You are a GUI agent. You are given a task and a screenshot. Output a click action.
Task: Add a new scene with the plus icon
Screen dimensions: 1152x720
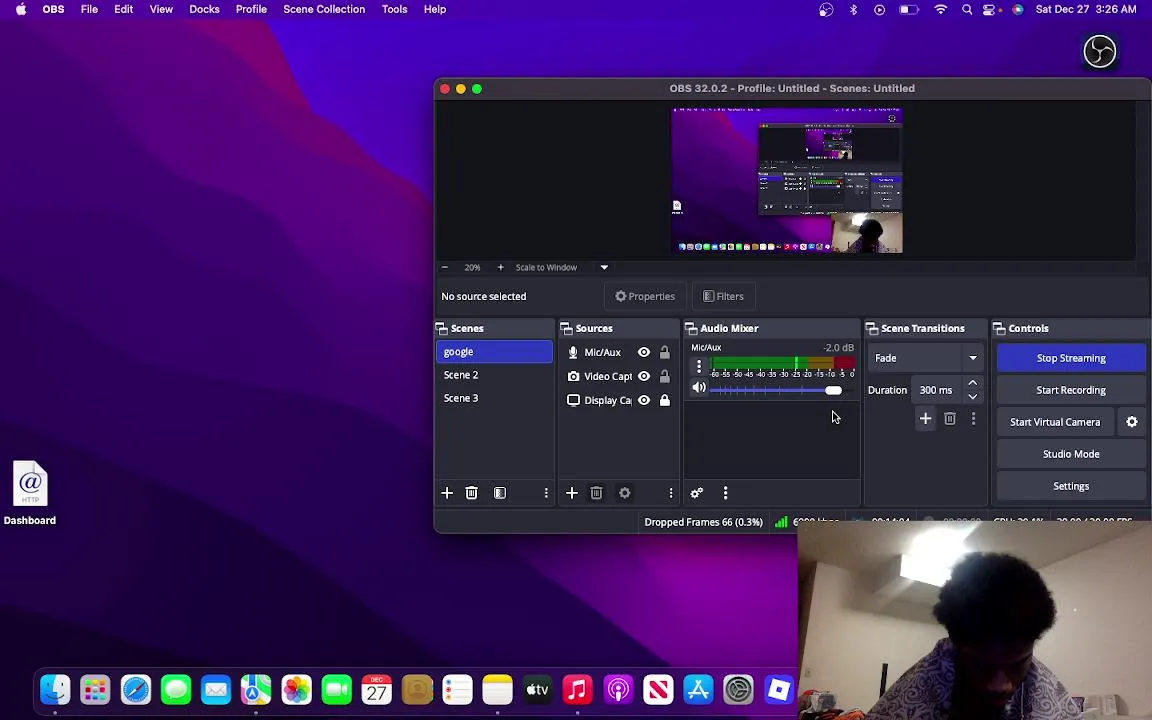(x=447, y=493)
